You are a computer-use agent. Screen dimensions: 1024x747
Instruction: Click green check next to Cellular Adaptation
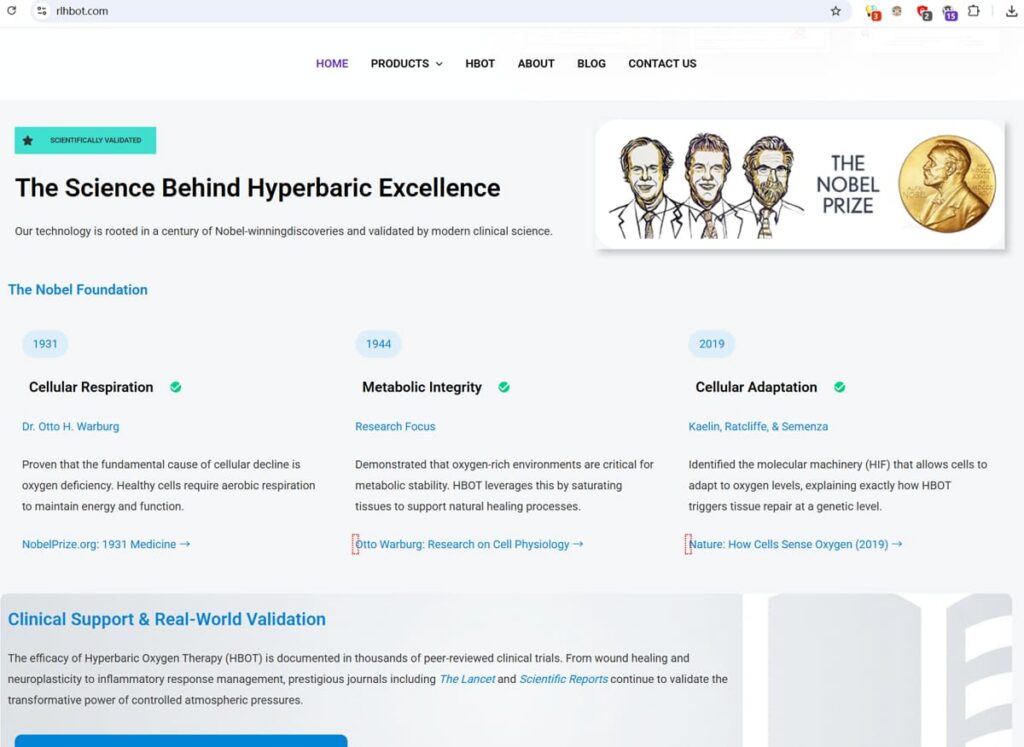(840, 387)
